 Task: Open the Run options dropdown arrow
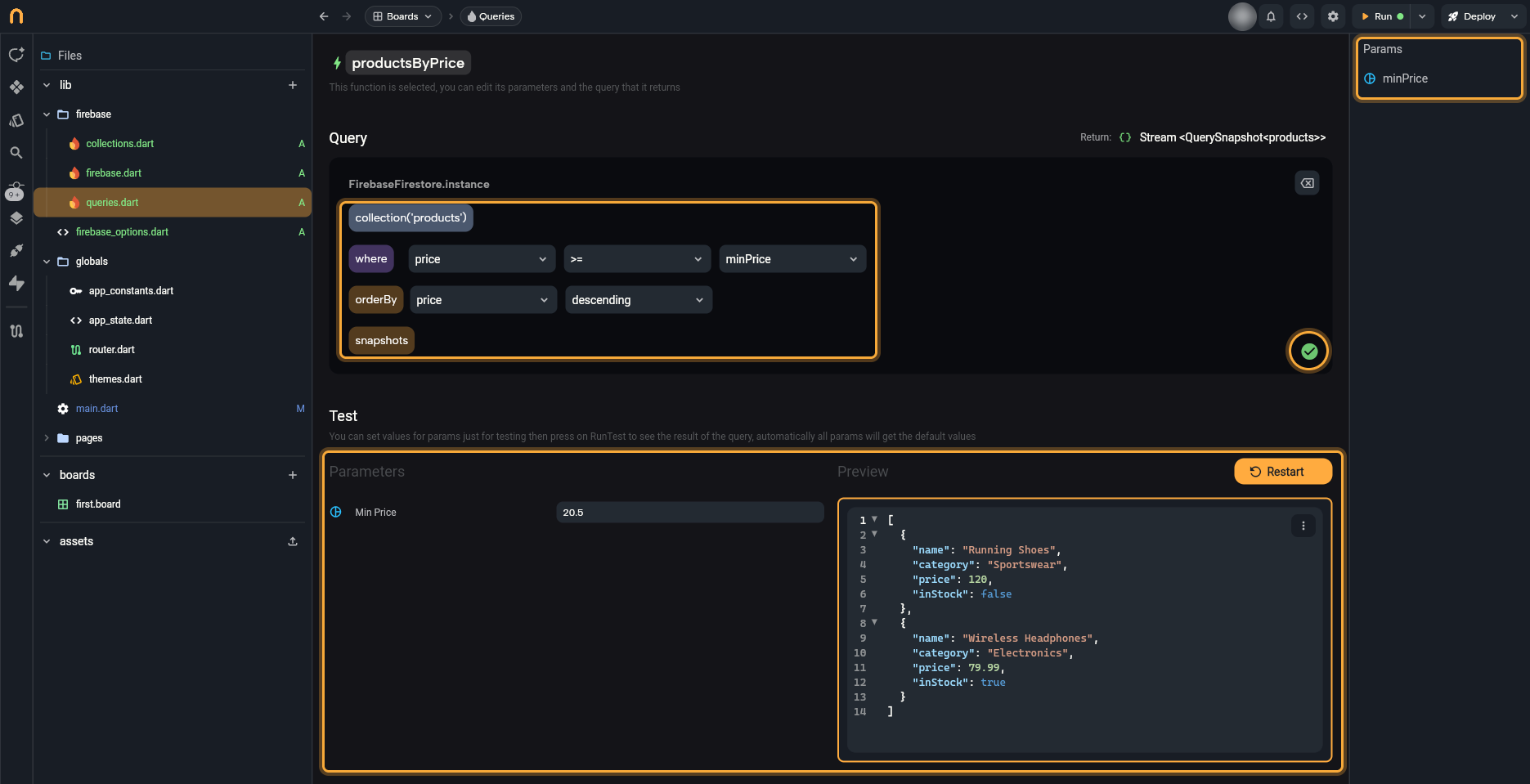coord(1422,16)
